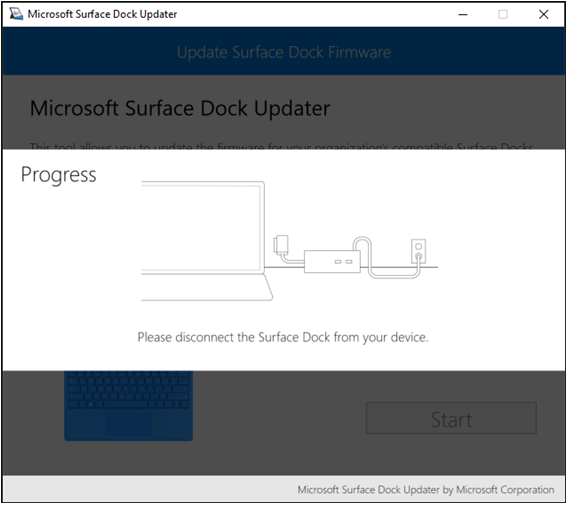Click the disabled maximize window button
Screen dimensions: 568x505
click(503, 14)
